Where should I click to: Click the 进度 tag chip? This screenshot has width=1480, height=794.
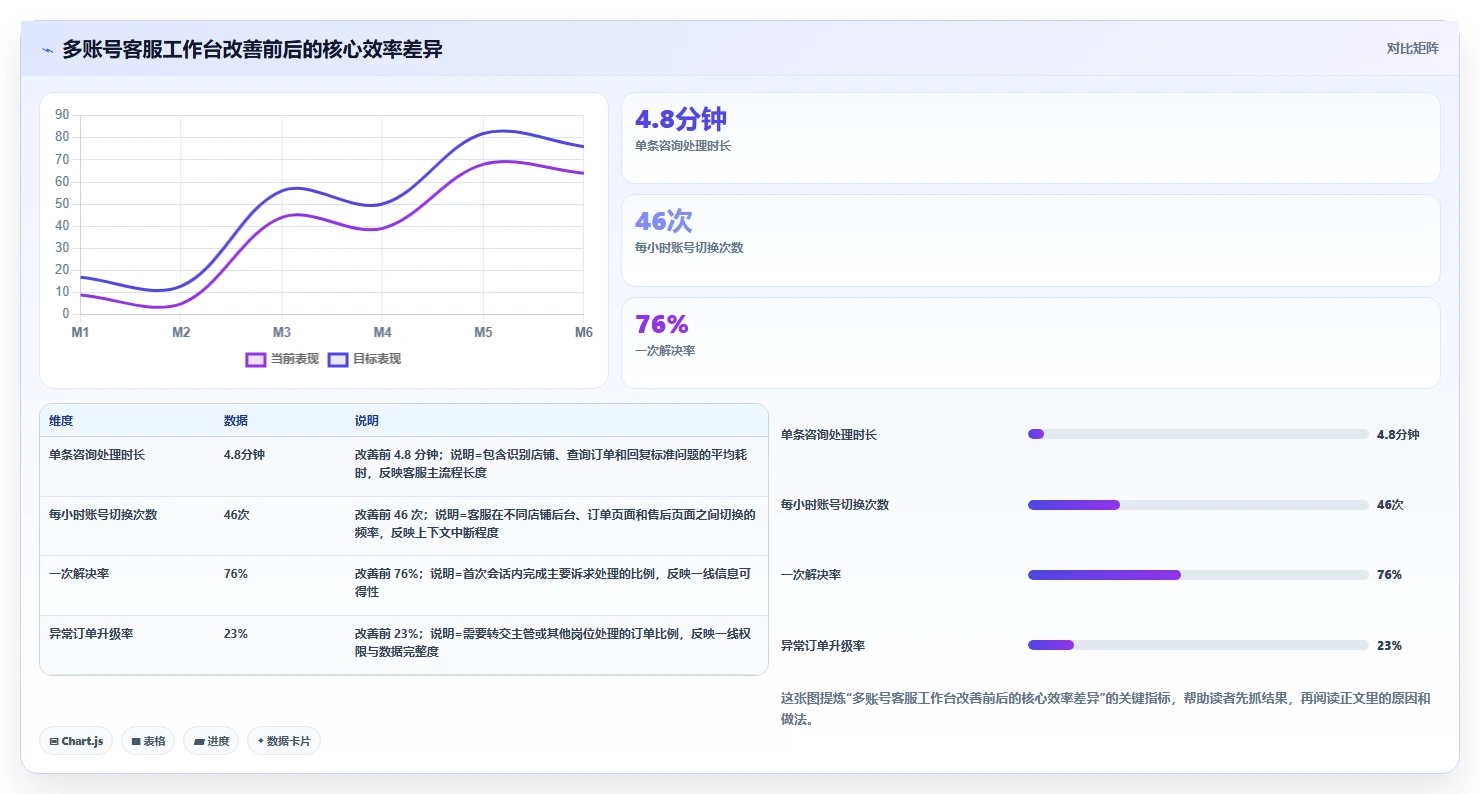point(211,741)
